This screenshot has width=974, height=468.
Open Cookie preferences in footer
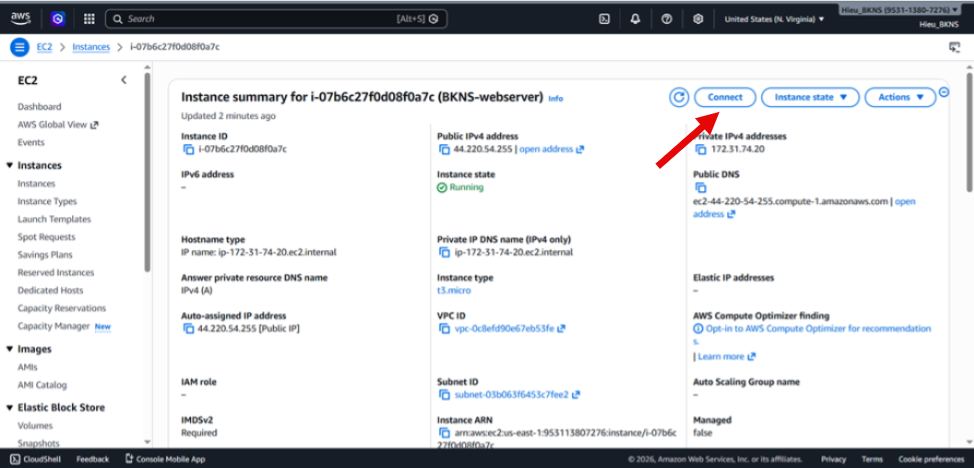pos(931,459)
